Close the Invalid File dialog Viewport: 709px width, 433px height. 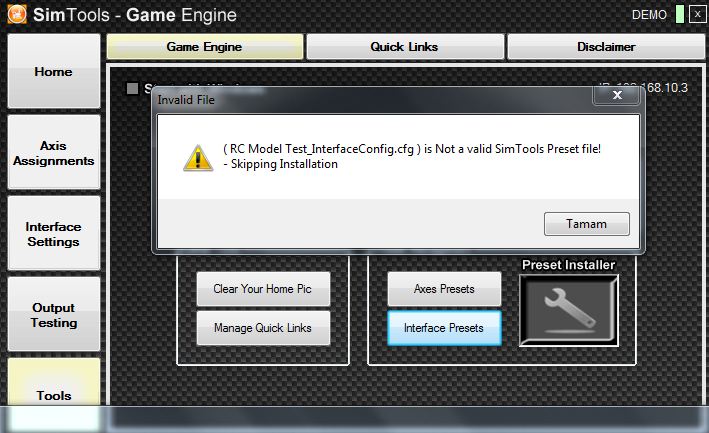617,95
